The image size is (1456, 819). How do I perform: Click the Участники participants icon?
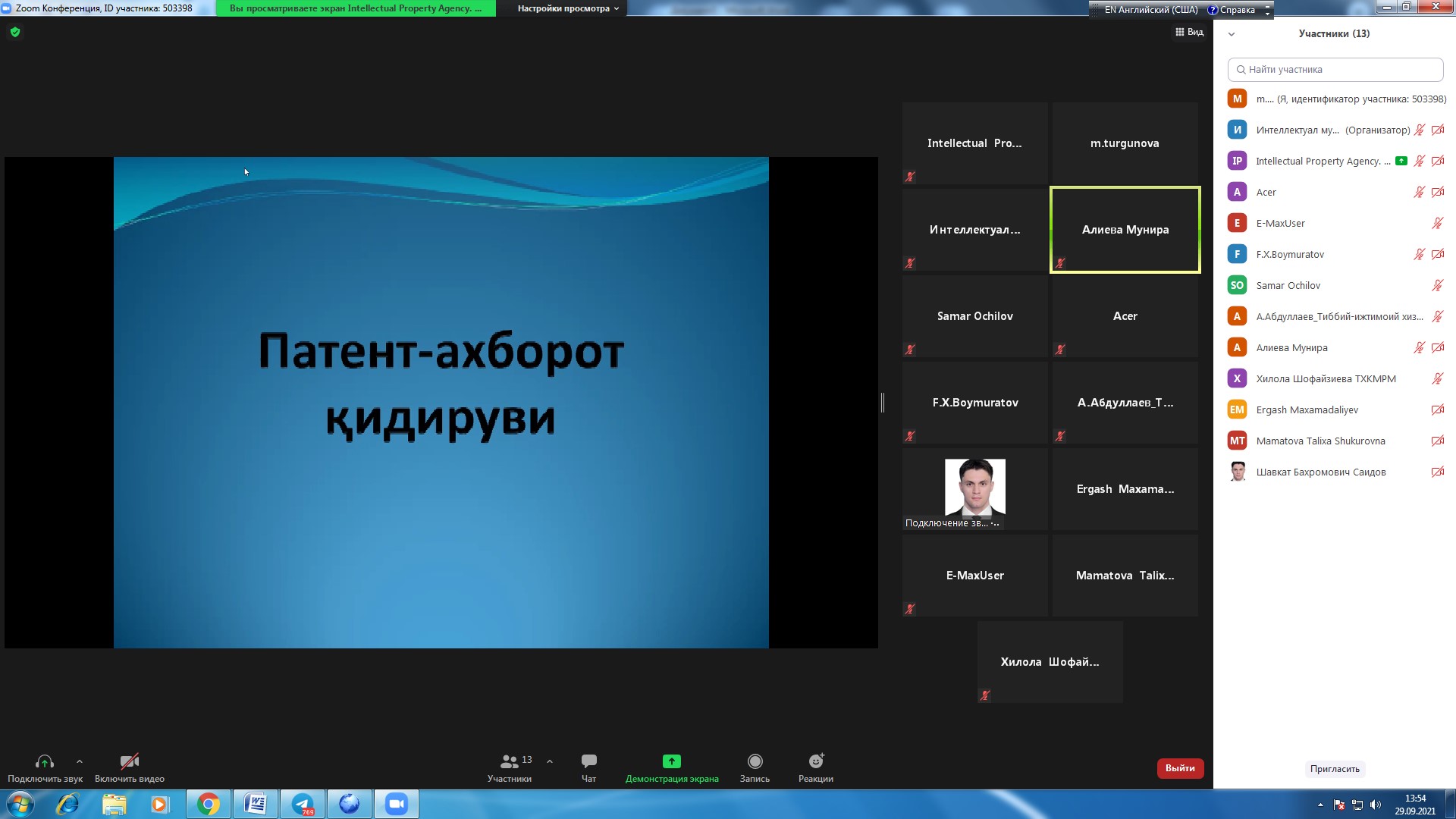[510, 761]
